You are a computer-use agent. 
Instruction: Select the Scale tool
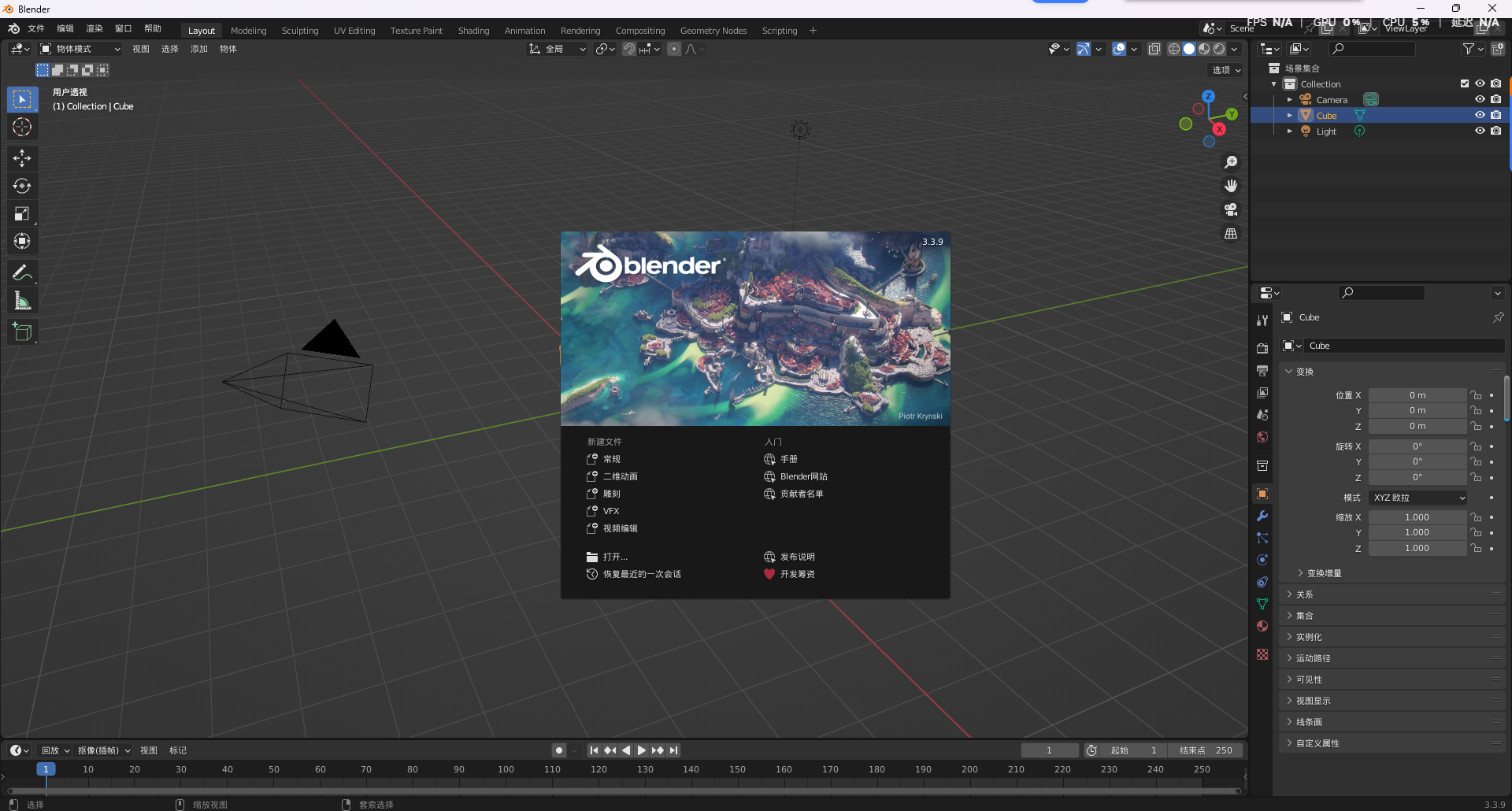coord(22,213)
